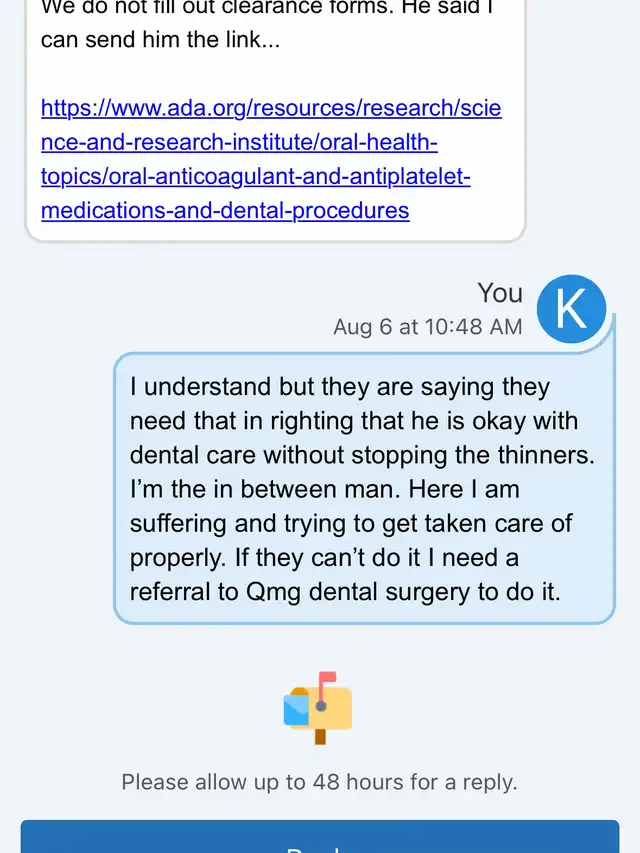The height and width of the screenshot is (853, 640).
Task: Tap the 'I'm the in between man' line
Action: [324, 489]
